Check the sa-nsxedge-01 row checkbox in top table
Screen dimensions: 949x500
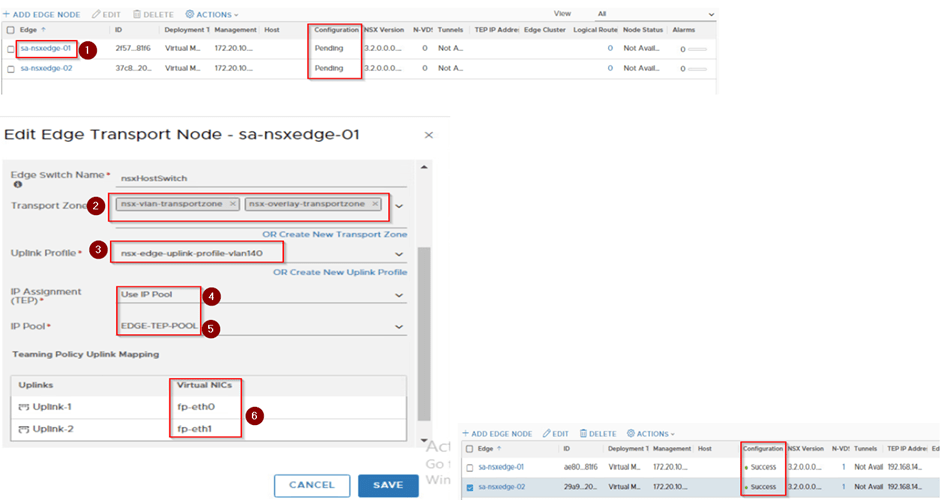[x=11, y=48]
